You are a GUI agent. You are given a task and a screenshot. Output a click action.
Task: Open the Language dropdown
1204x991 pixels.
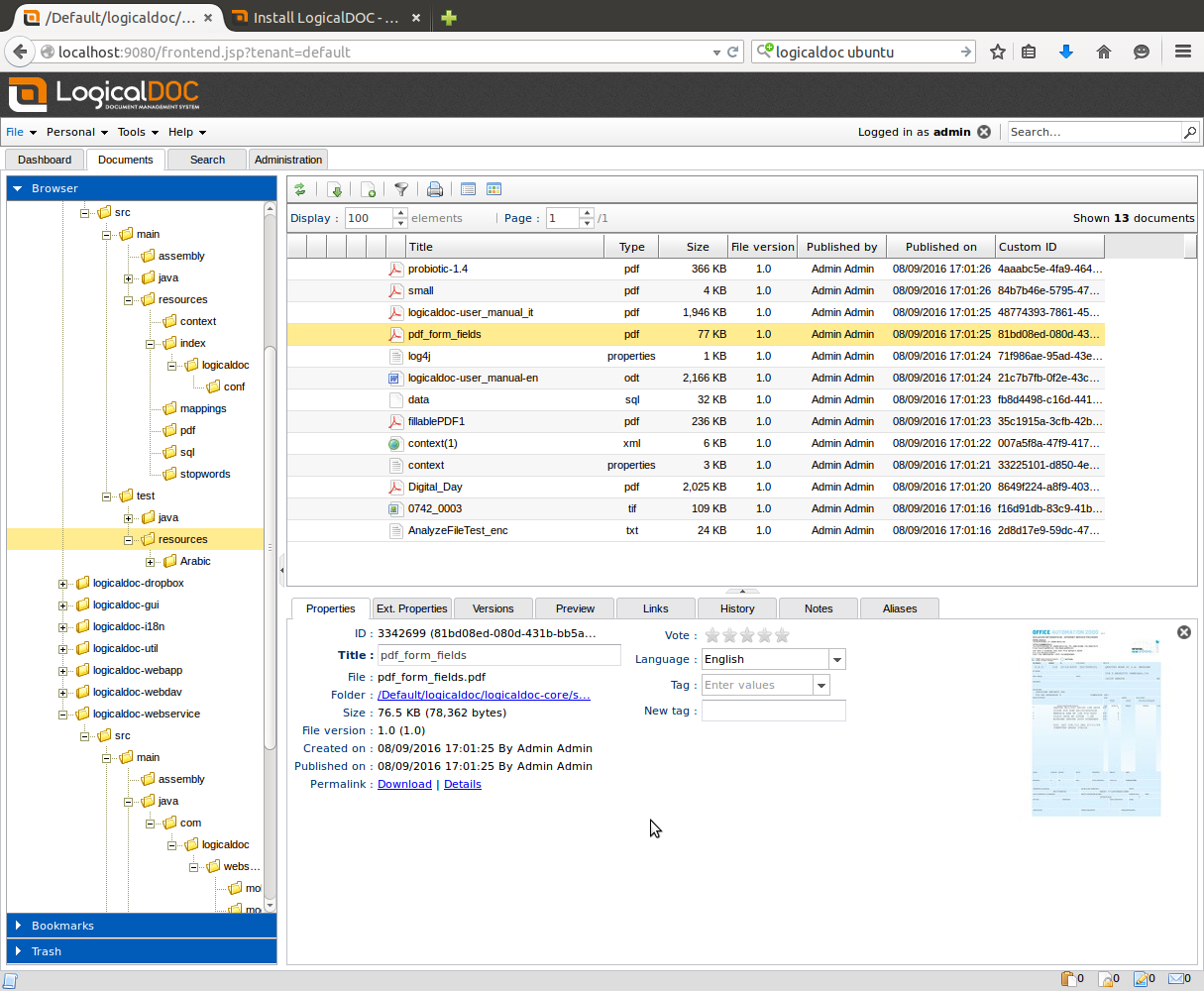coord(837,659)
